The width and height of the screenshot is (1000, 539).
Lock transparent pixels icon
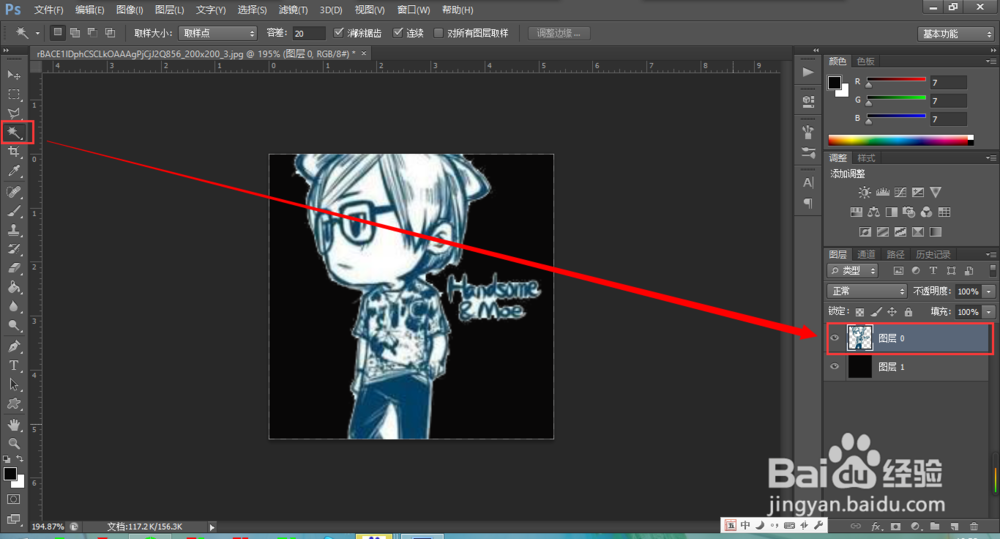click(x=860, y=312)
